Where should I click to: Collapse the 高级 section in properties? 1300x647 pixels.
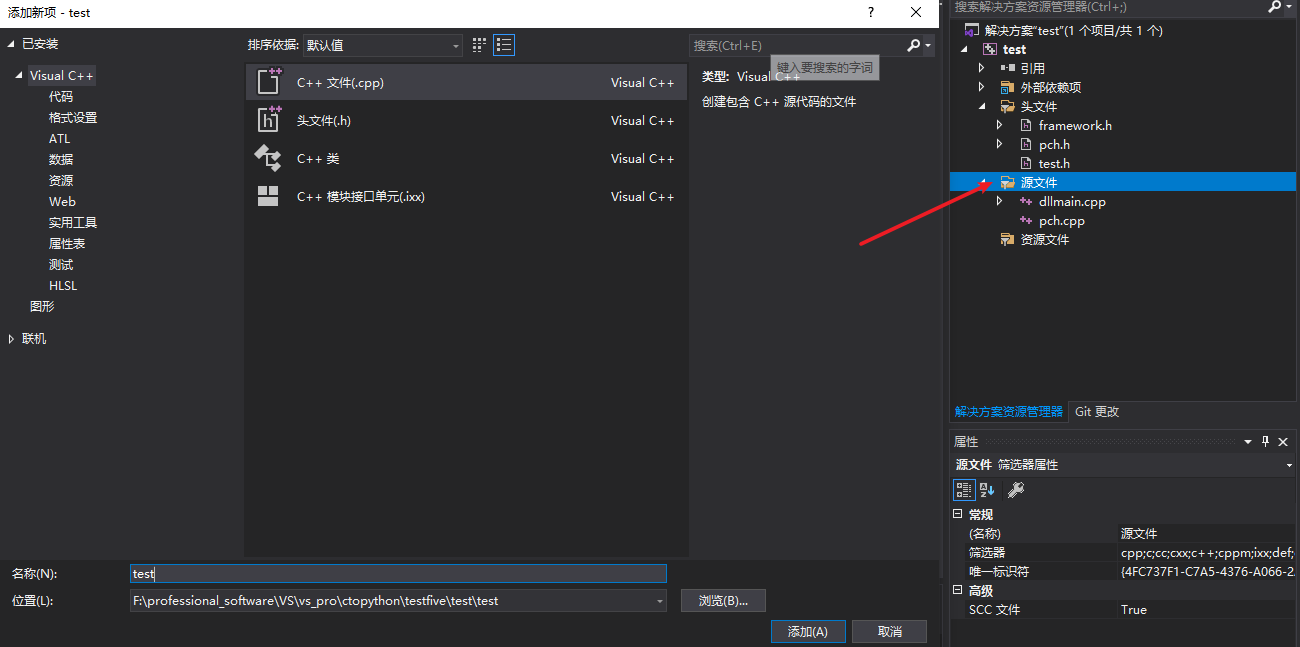tap(958, 589)
